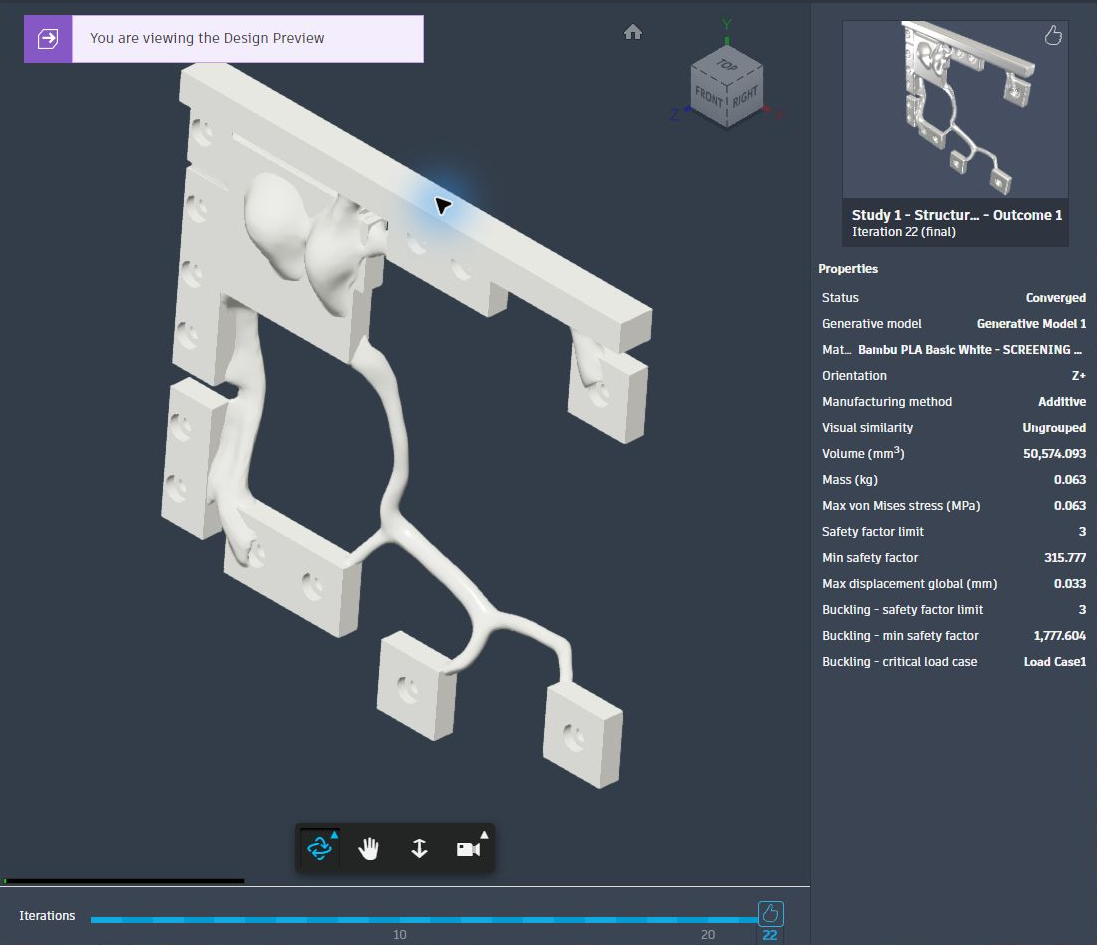Click the FRONT face of ViewCube

[x=708, y=97]
